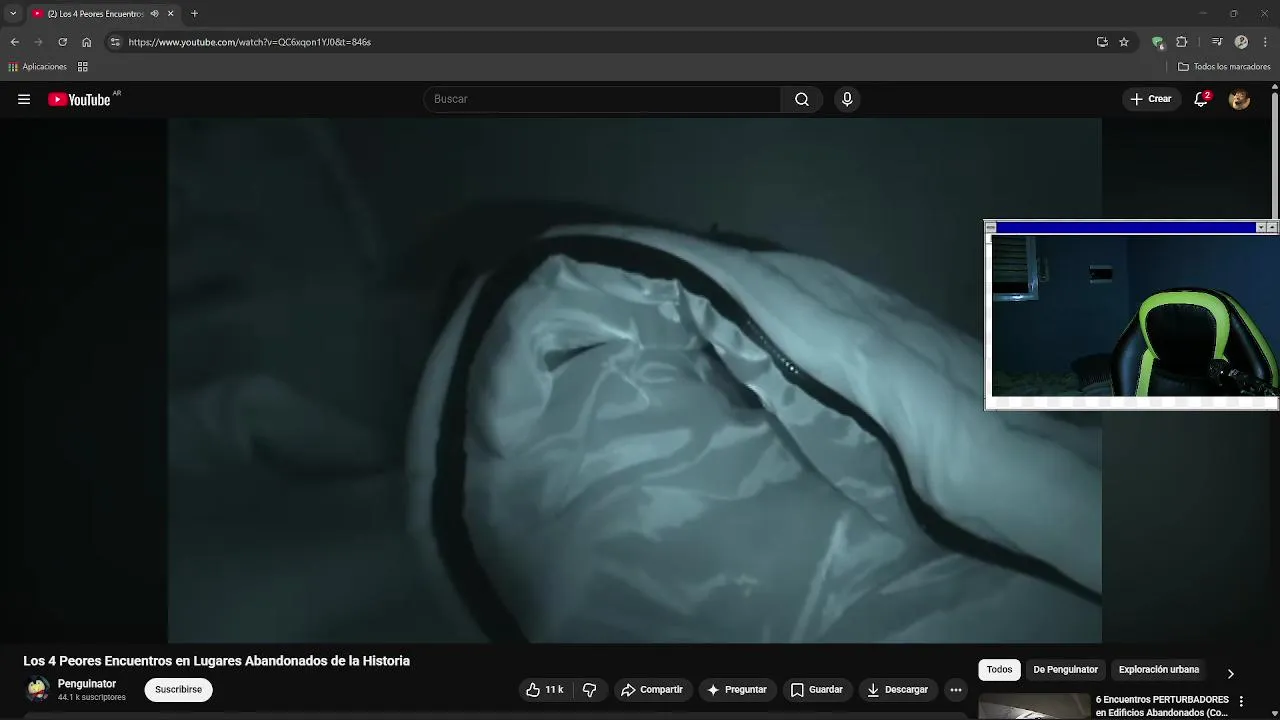Open more actions three-dot menu
Viewport: 1280px width, 720px height.
coord(956,690)
